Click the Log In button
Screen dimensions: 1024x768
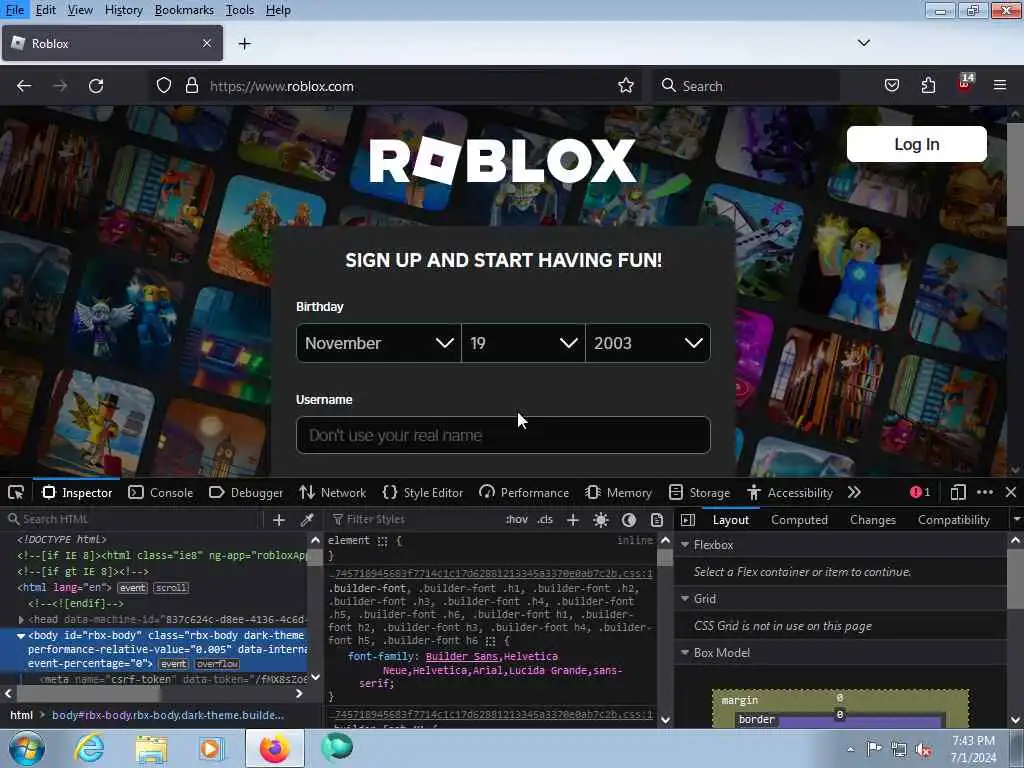point(917,144)
